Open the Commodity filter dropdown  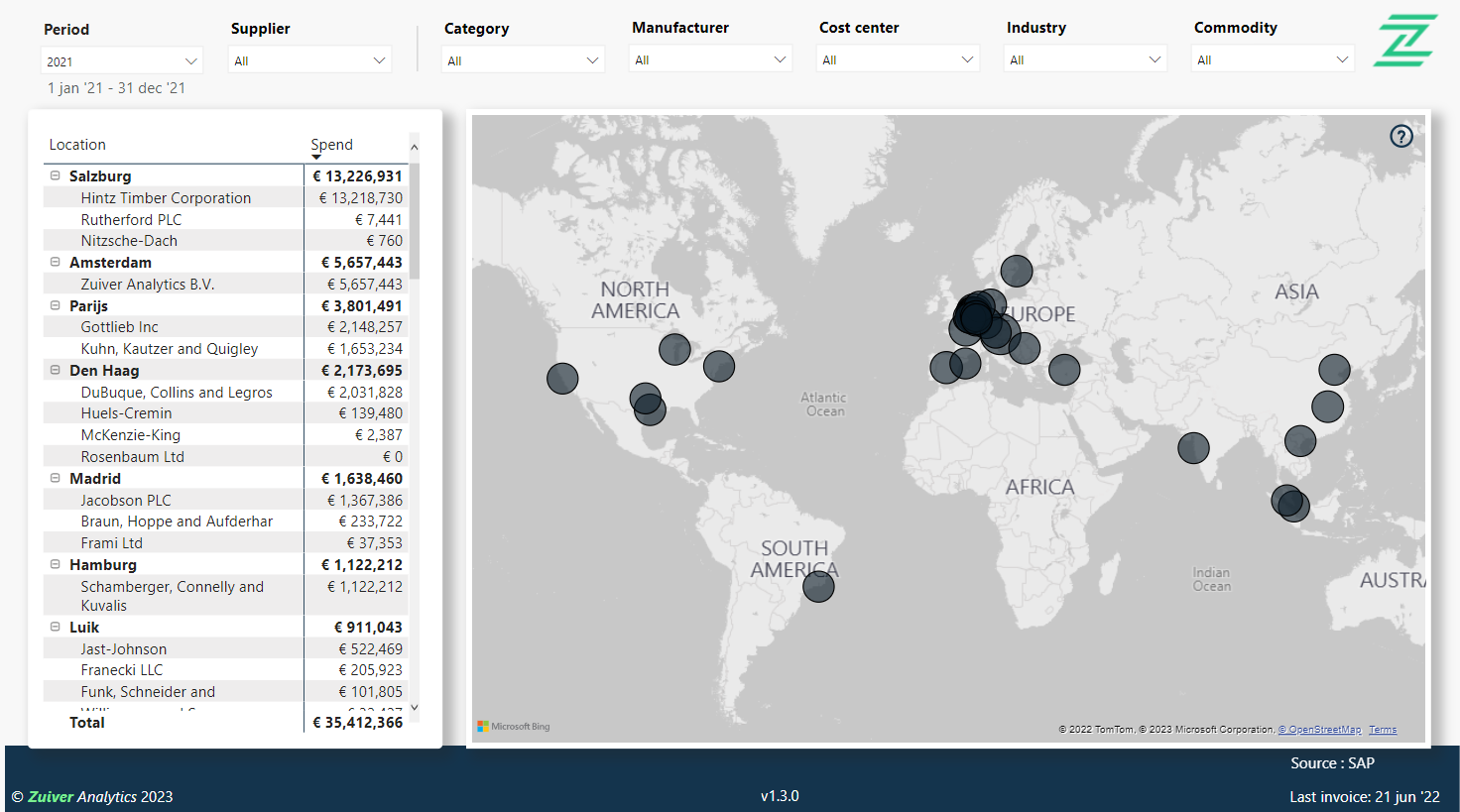(1273, 59)
